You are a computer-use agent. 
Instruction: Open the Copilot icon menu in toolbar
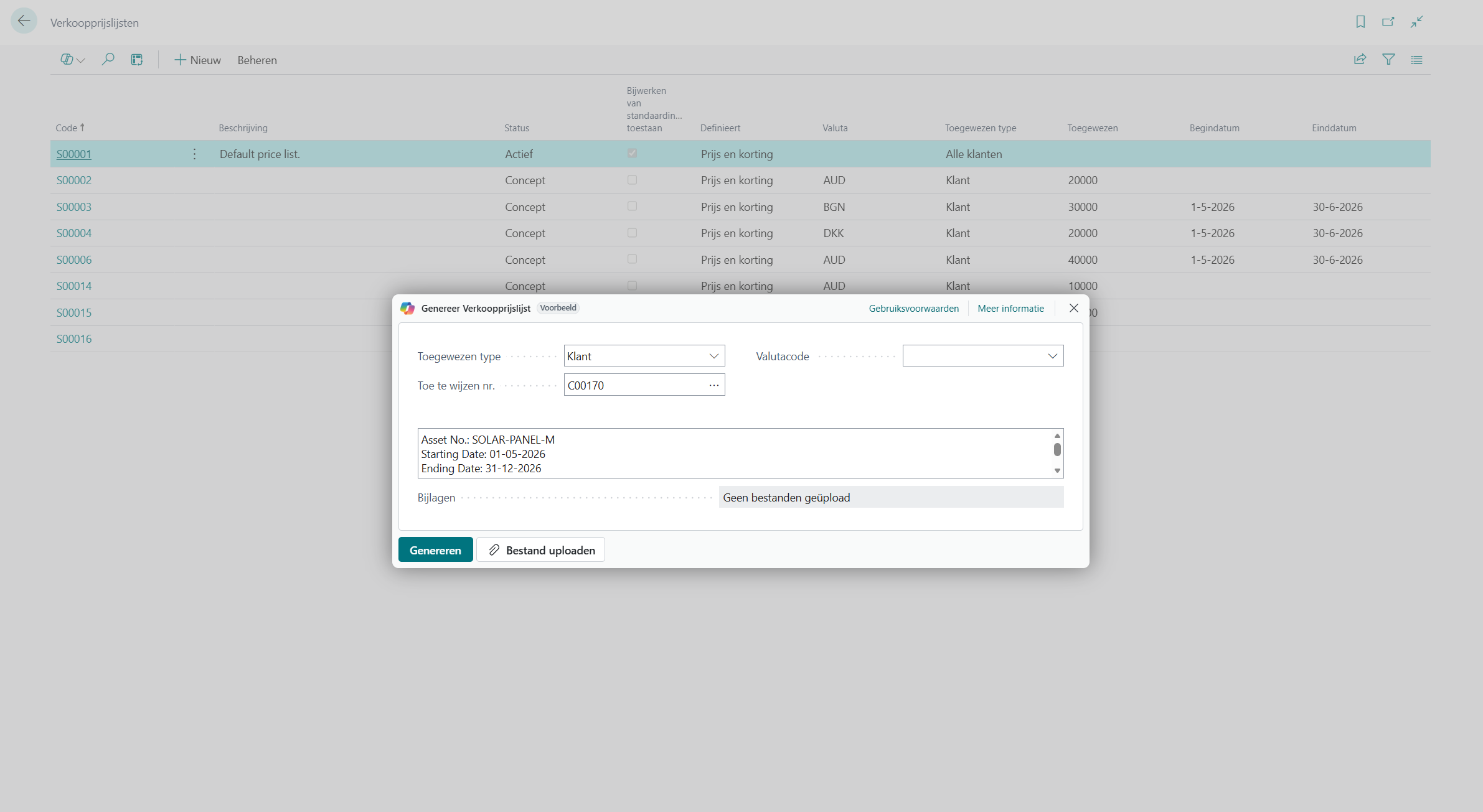click(72, 60)
